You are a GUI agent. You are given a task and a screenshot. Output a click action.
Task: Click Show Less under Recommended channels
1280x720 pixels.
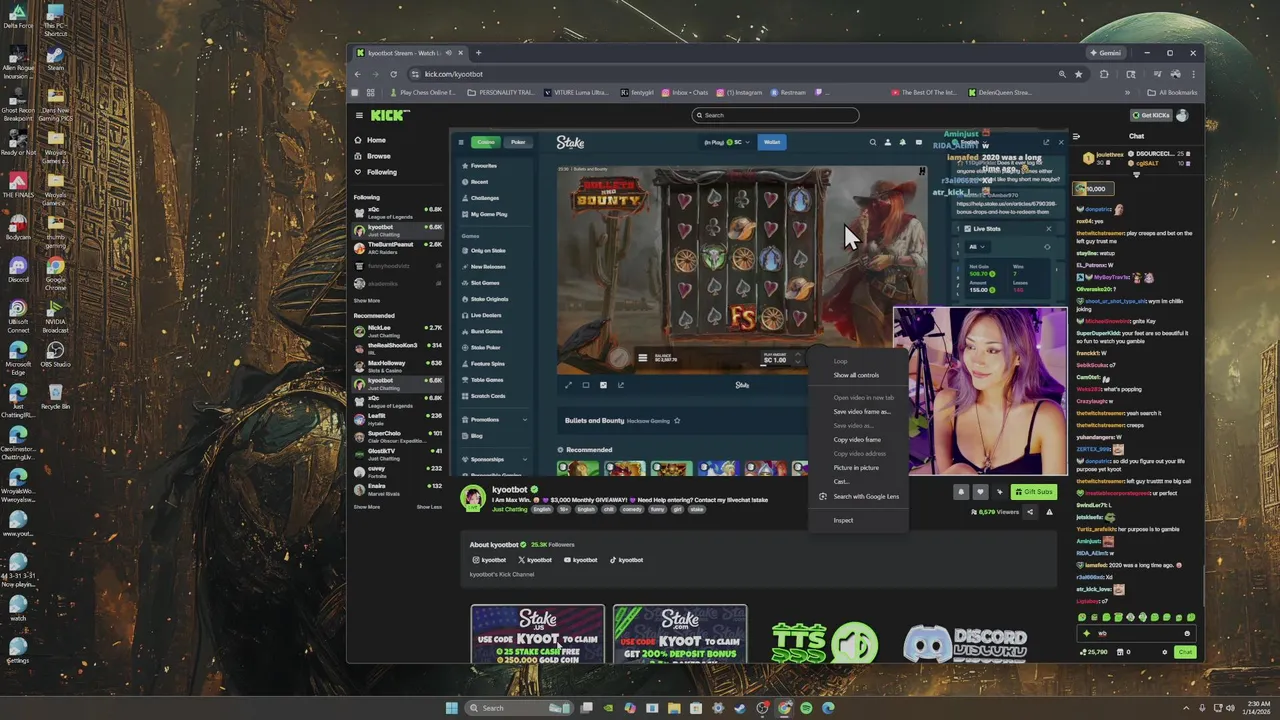pos(429,507)
